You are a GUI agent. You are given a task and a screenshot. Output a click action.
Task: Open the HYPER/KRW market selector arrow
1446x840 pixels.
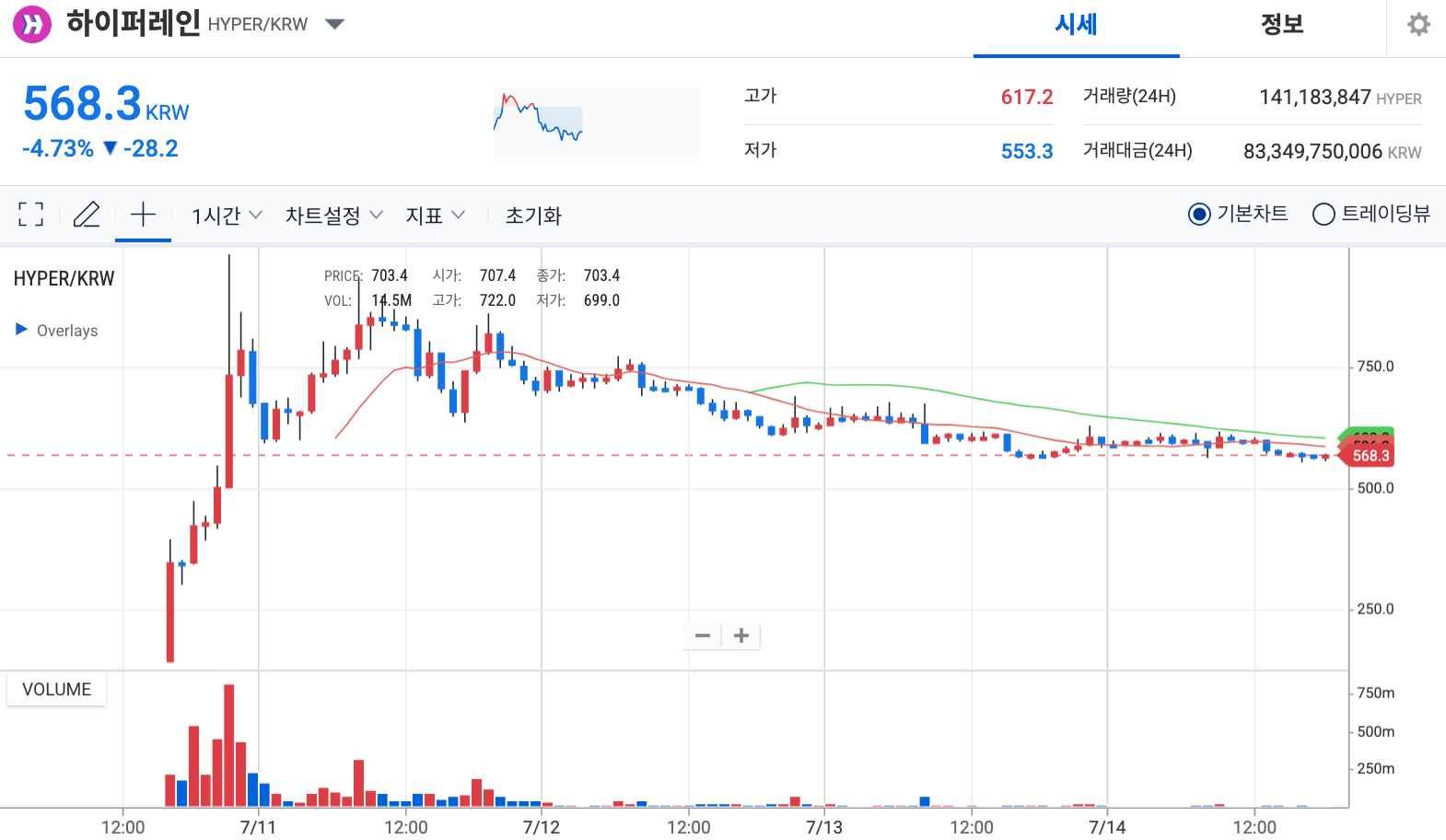(335, 24)
